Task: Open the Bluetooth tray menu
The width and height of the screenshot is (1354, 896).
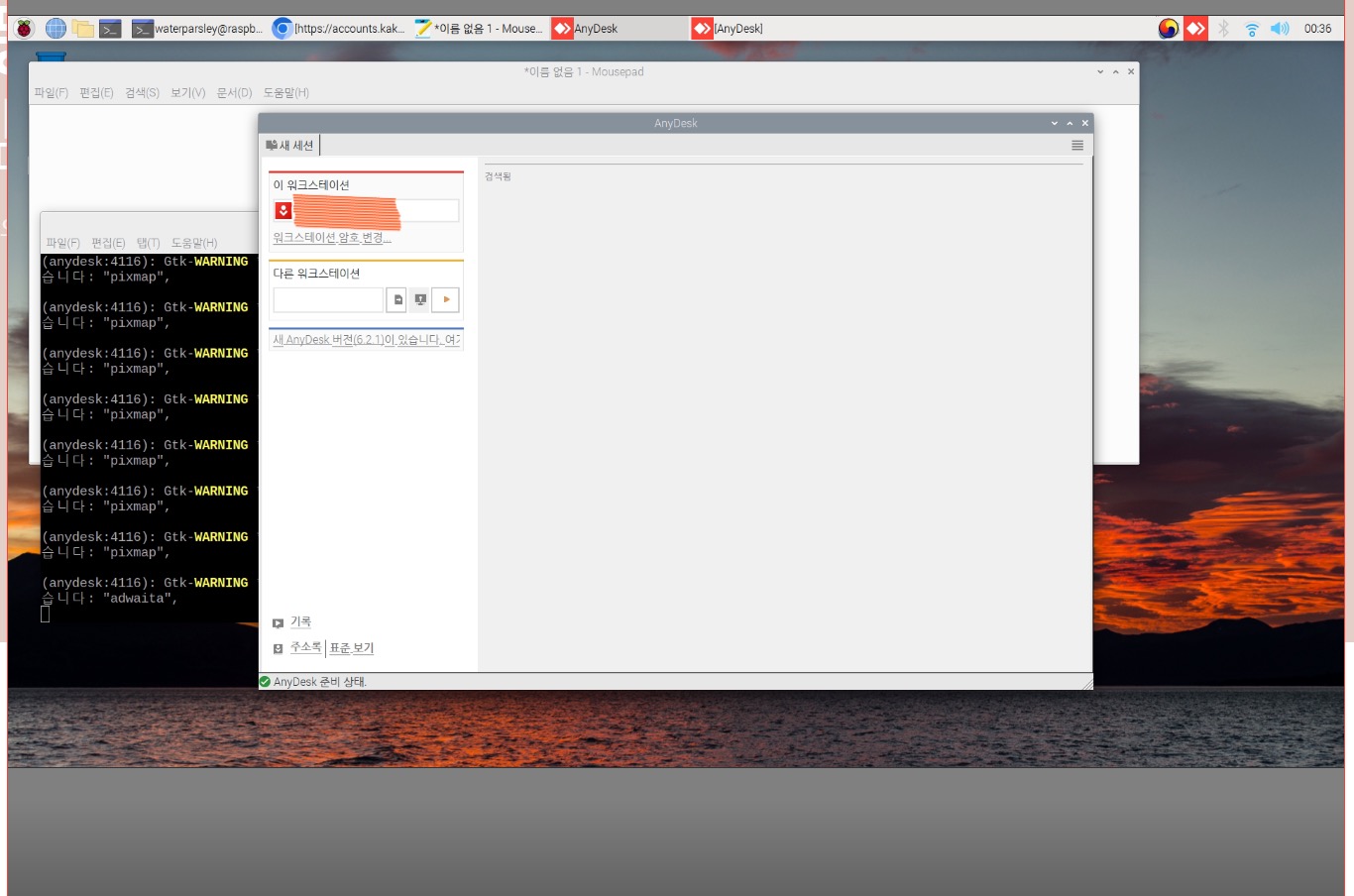Action: point(1223,29)
